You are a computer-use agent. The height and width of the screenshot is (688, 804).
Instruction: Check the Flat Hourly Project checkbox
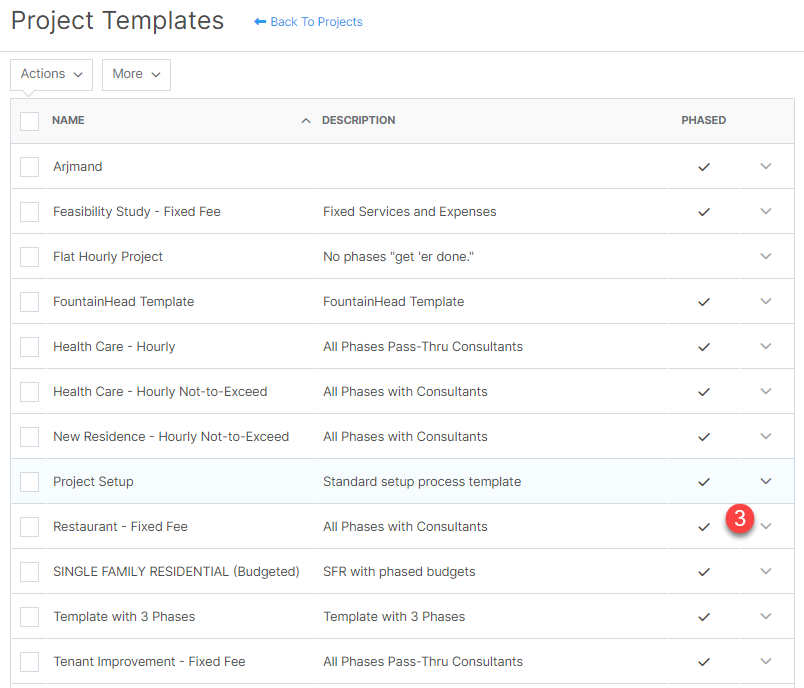(29, 257)
